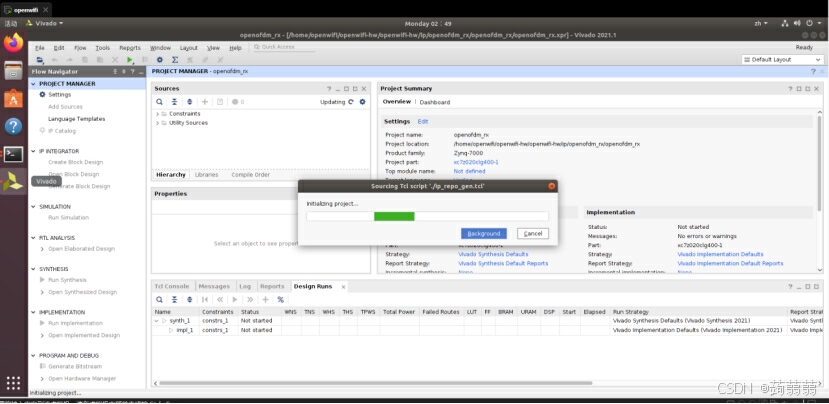Image resolution: width=829 pixels, height=404 pixels.
Task: Open Firefox from the Ubuntu dock
Action: coord(13,42)
